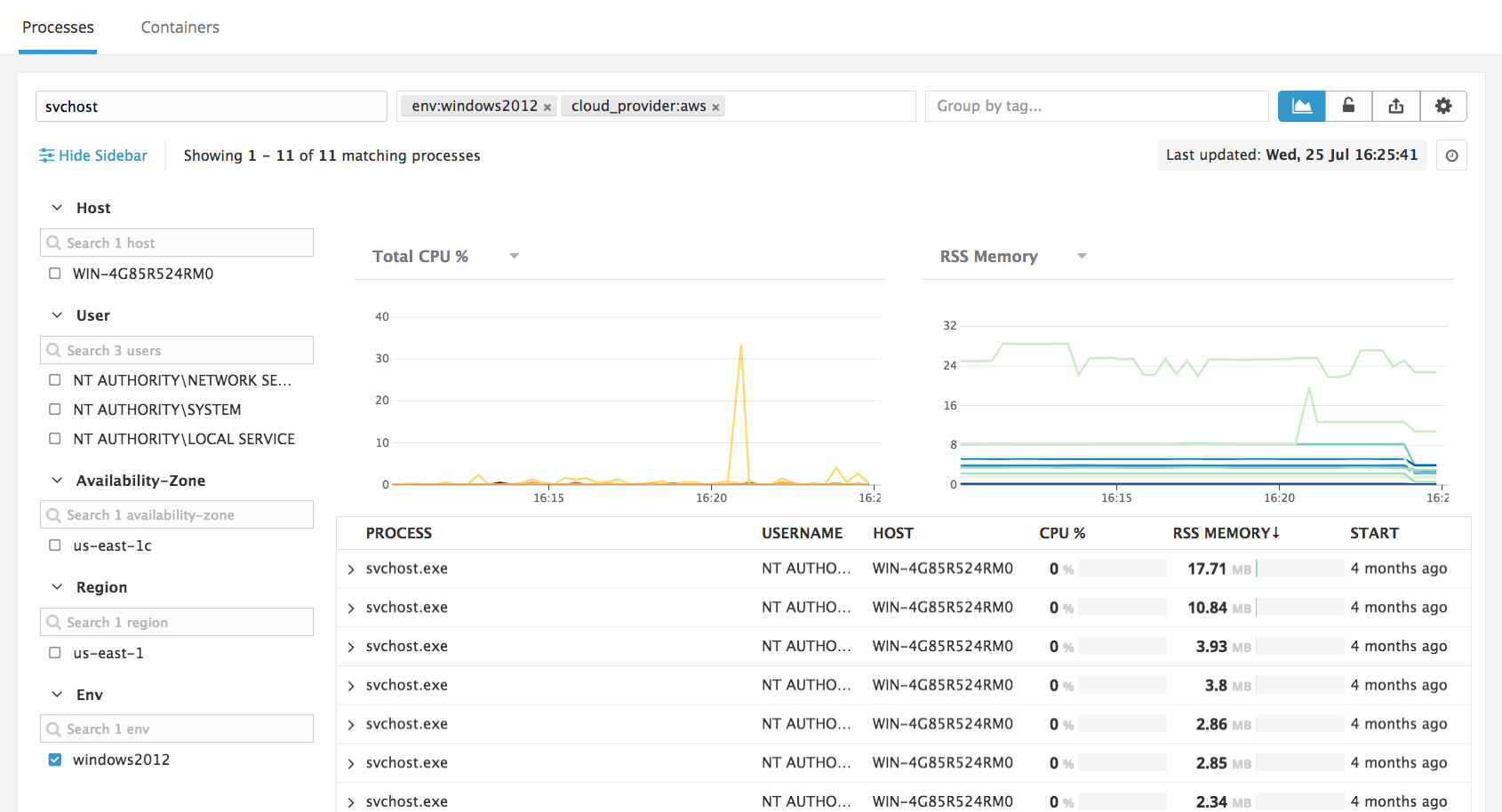Click the filter icon next to Hide Sidebar

click(x=46, y=155)
